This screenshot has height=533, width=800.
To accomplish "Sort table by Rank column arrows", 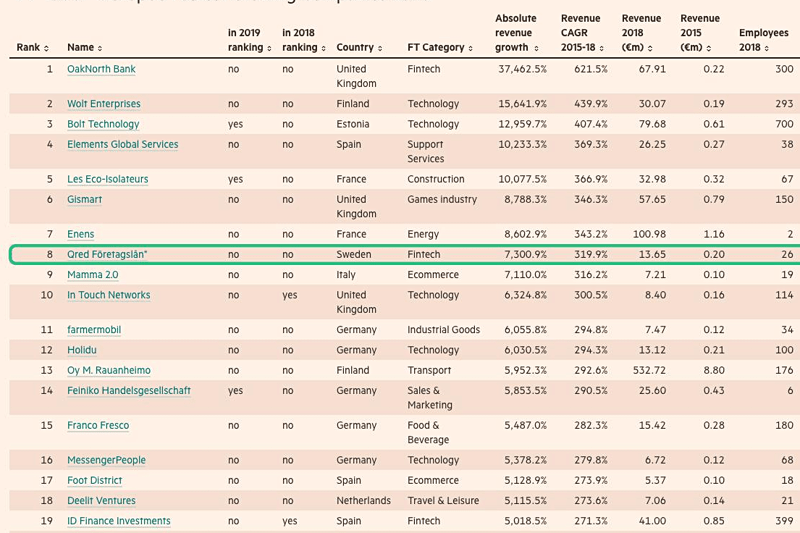I will click(46, 48).
